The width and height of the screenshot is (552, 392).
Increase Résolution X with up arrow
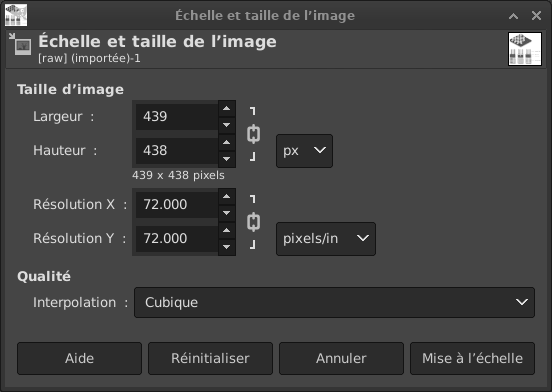(227, 196)
